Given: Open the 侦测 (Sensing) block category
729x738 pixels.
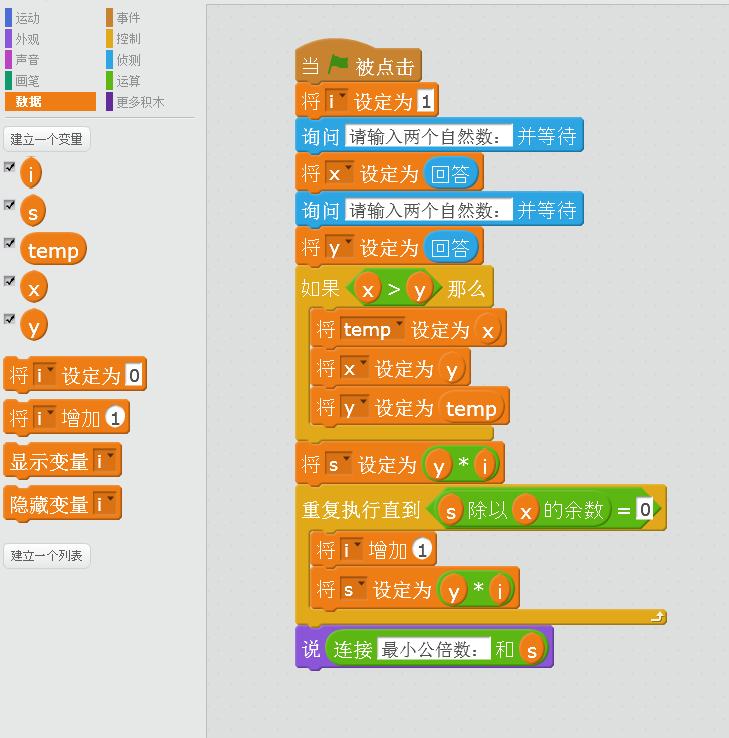Looking at the screenshot, I should tap(128, 60).
